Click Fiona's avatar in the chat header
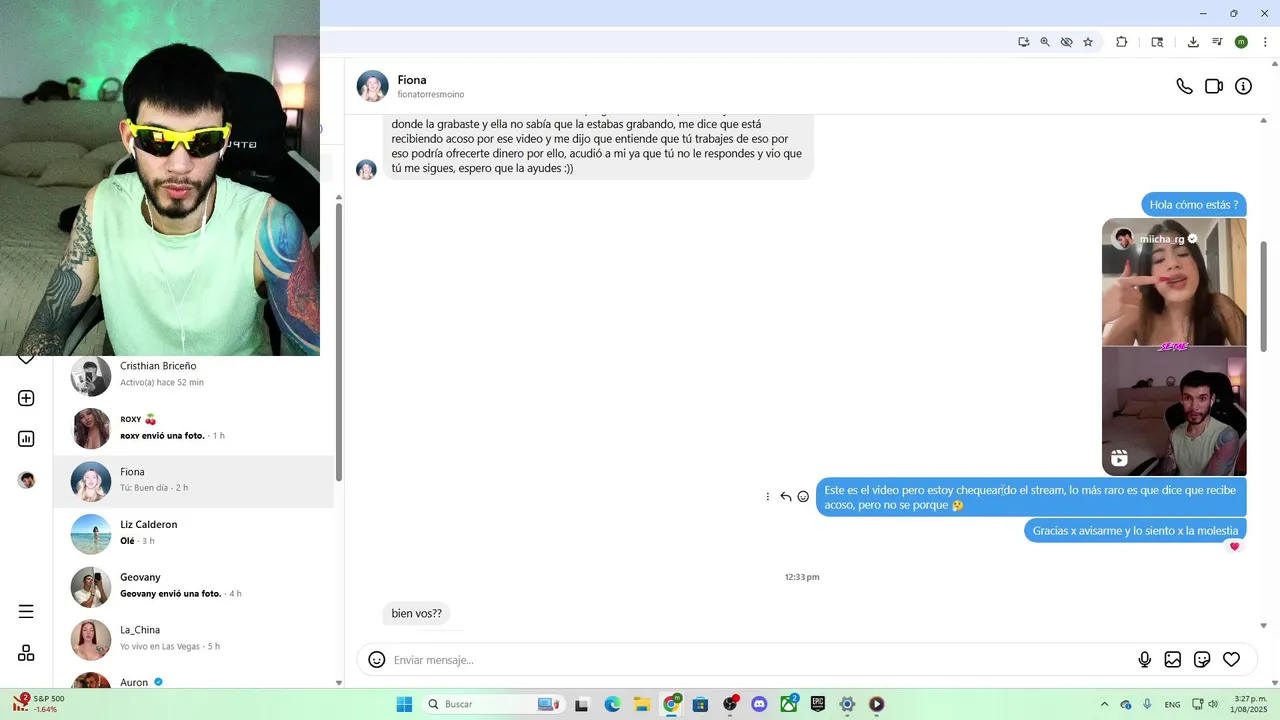The height and width of the screenshot is (720, 1280). coord(373,87)
